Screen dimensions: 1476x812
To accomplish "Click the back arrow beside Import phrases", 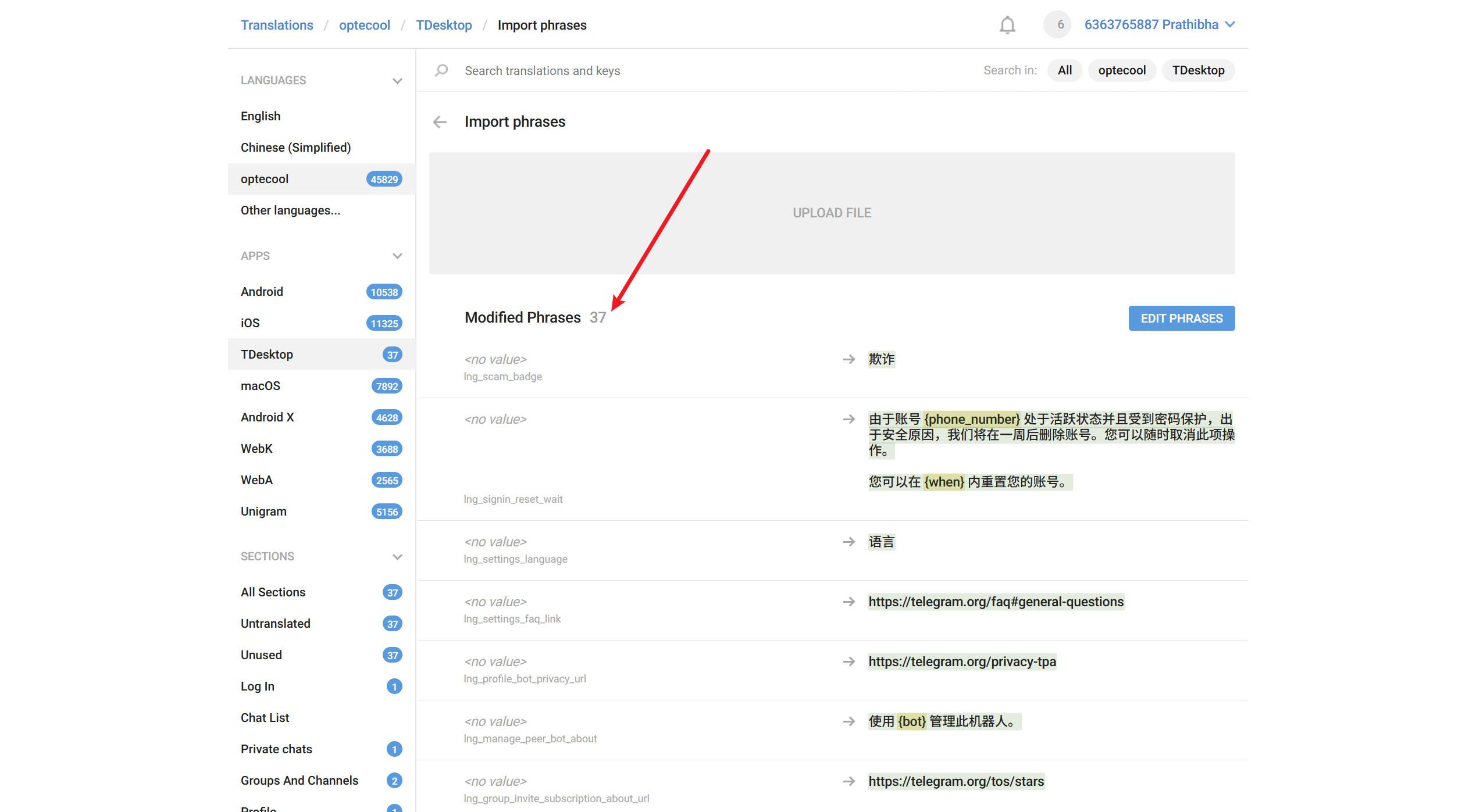I will click(x=440, y=122).
